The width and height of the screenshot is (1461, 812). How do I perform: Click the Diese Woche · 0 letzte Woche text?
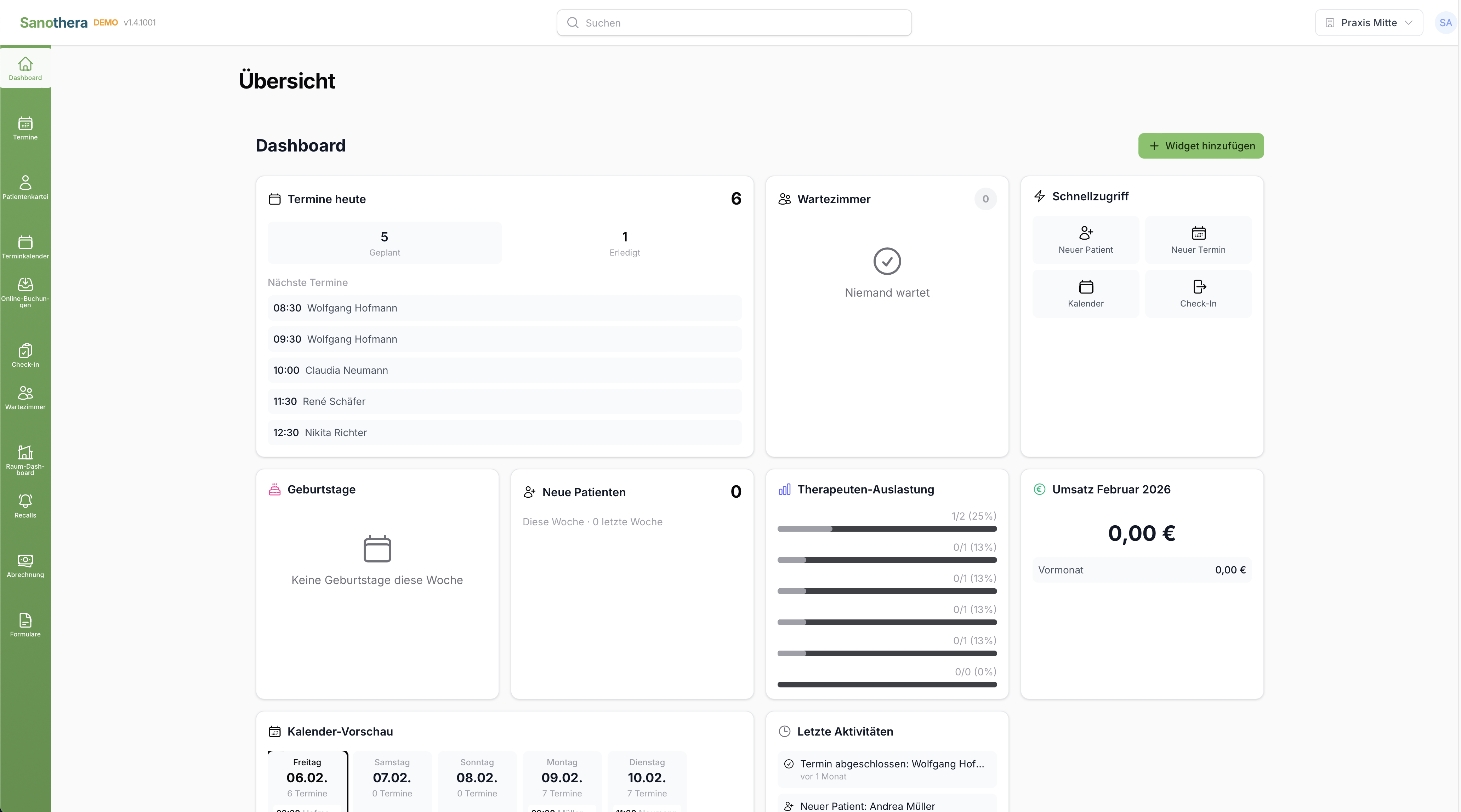tap(592, 522)
